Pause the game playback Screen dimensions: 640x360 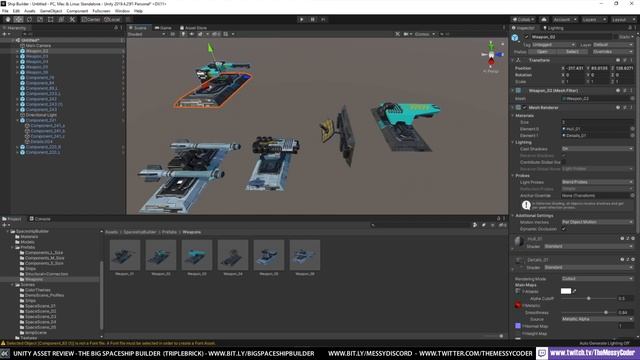click(313, 20)
